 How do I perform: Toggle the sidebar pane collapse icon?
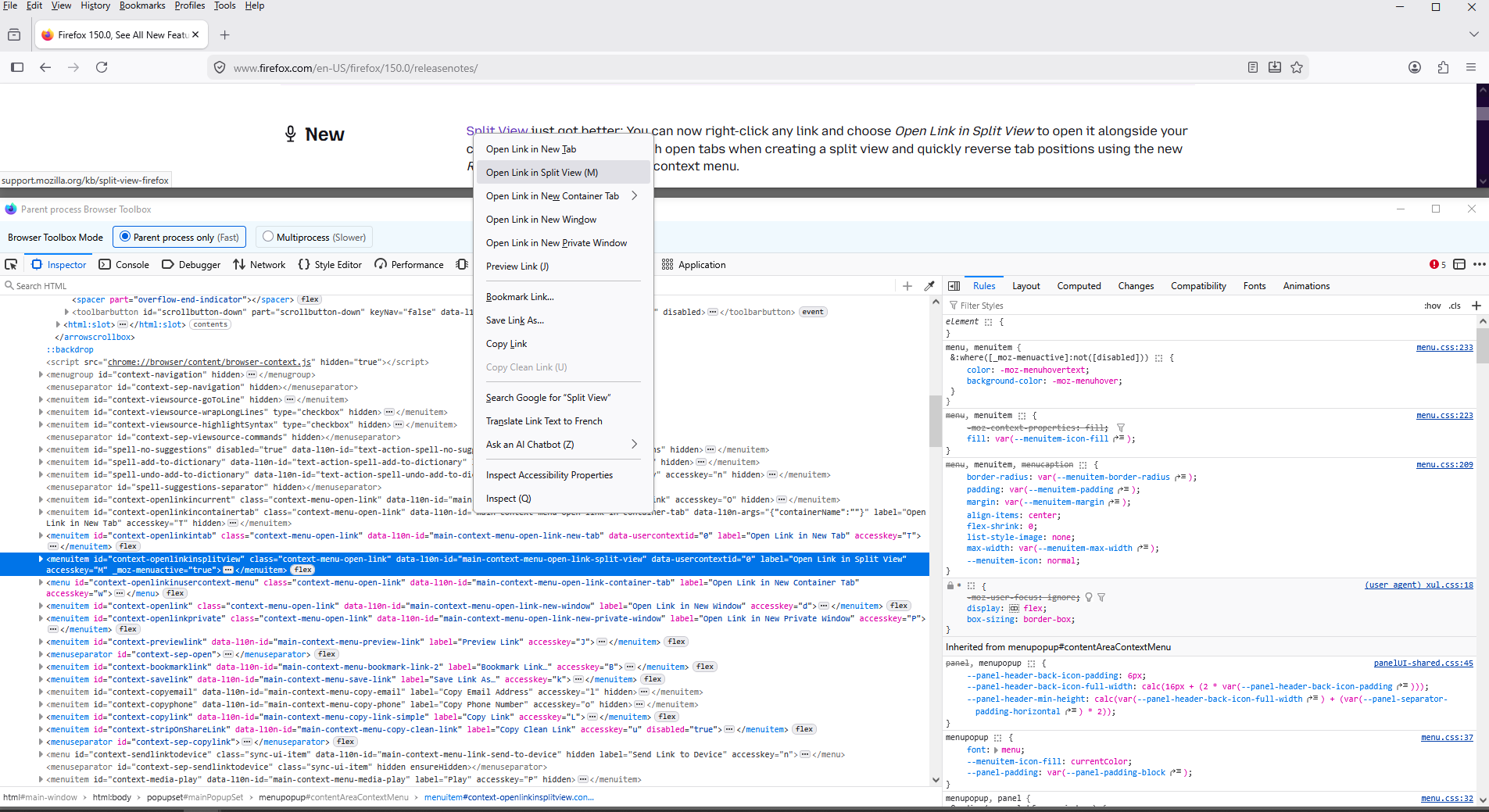954,286
